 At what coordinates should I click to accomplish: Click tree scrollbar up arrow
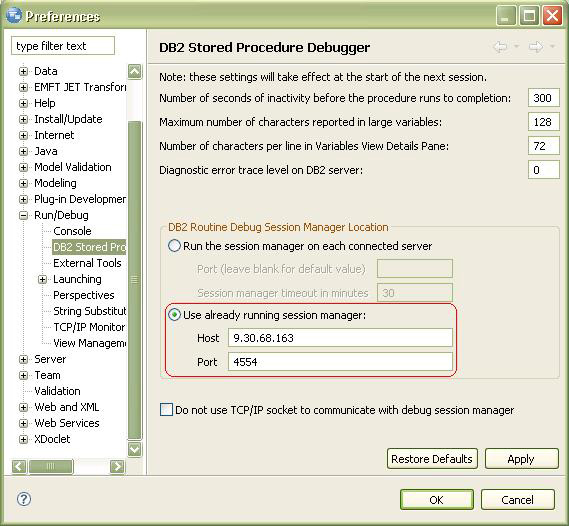[135, 71]
